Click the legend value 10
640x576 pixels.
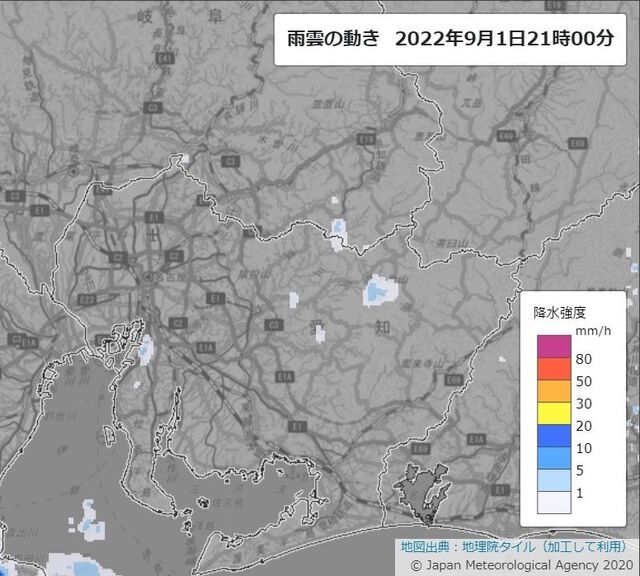tap(584, 448)
